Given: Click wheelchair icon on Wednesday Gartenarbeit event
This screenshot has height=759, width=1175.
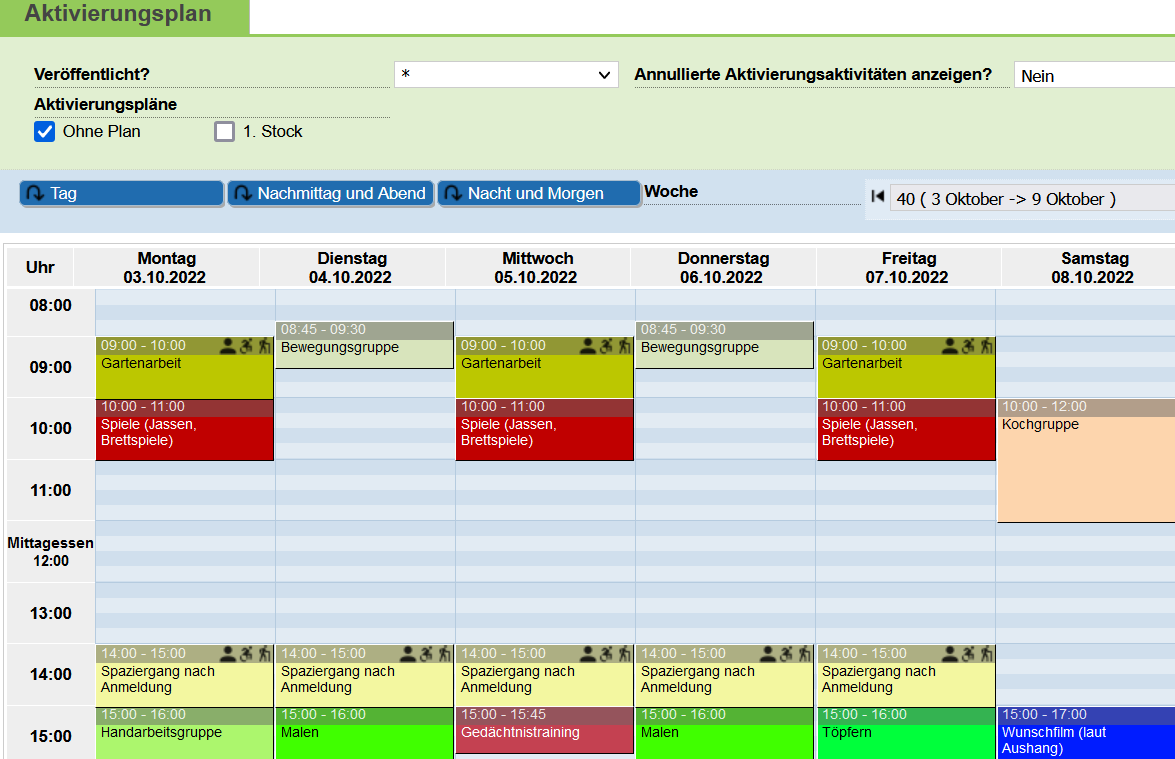Looking at the screenshot, I should pyautogui.click(x=606, y=345).
